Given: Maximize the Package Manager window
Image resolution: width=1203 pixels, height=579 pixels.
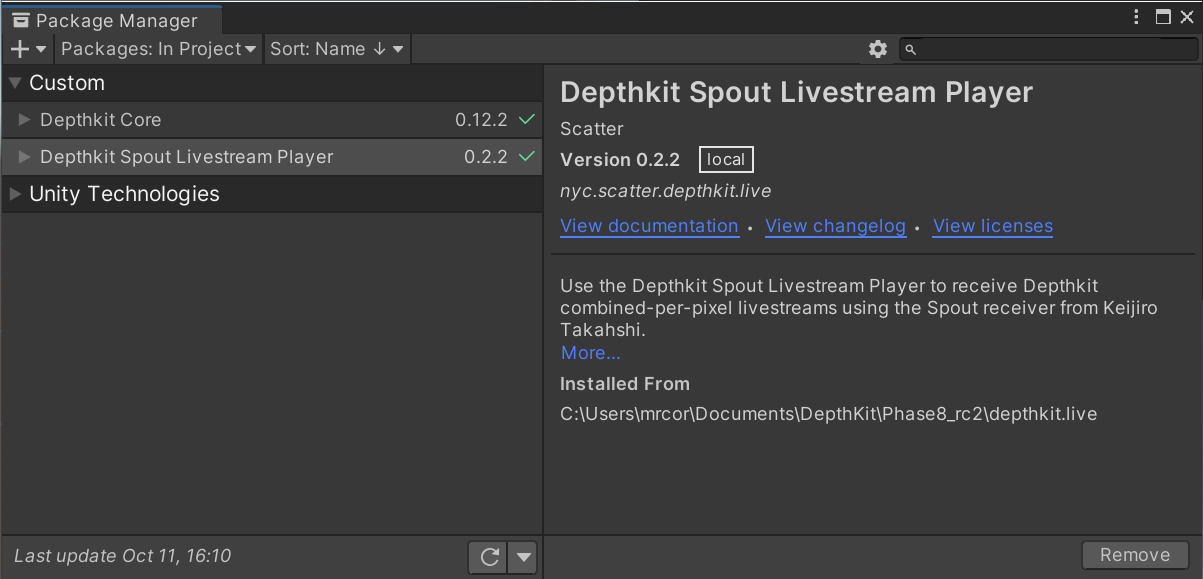Looking at the screenshot, I should pos(1163,17).
